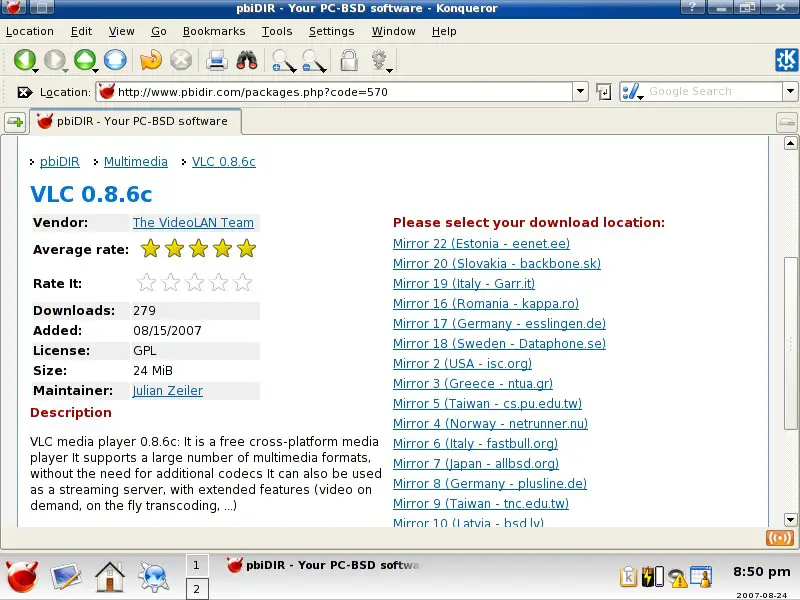Rate VLC three stars in Rate It row

click(194, 282)
